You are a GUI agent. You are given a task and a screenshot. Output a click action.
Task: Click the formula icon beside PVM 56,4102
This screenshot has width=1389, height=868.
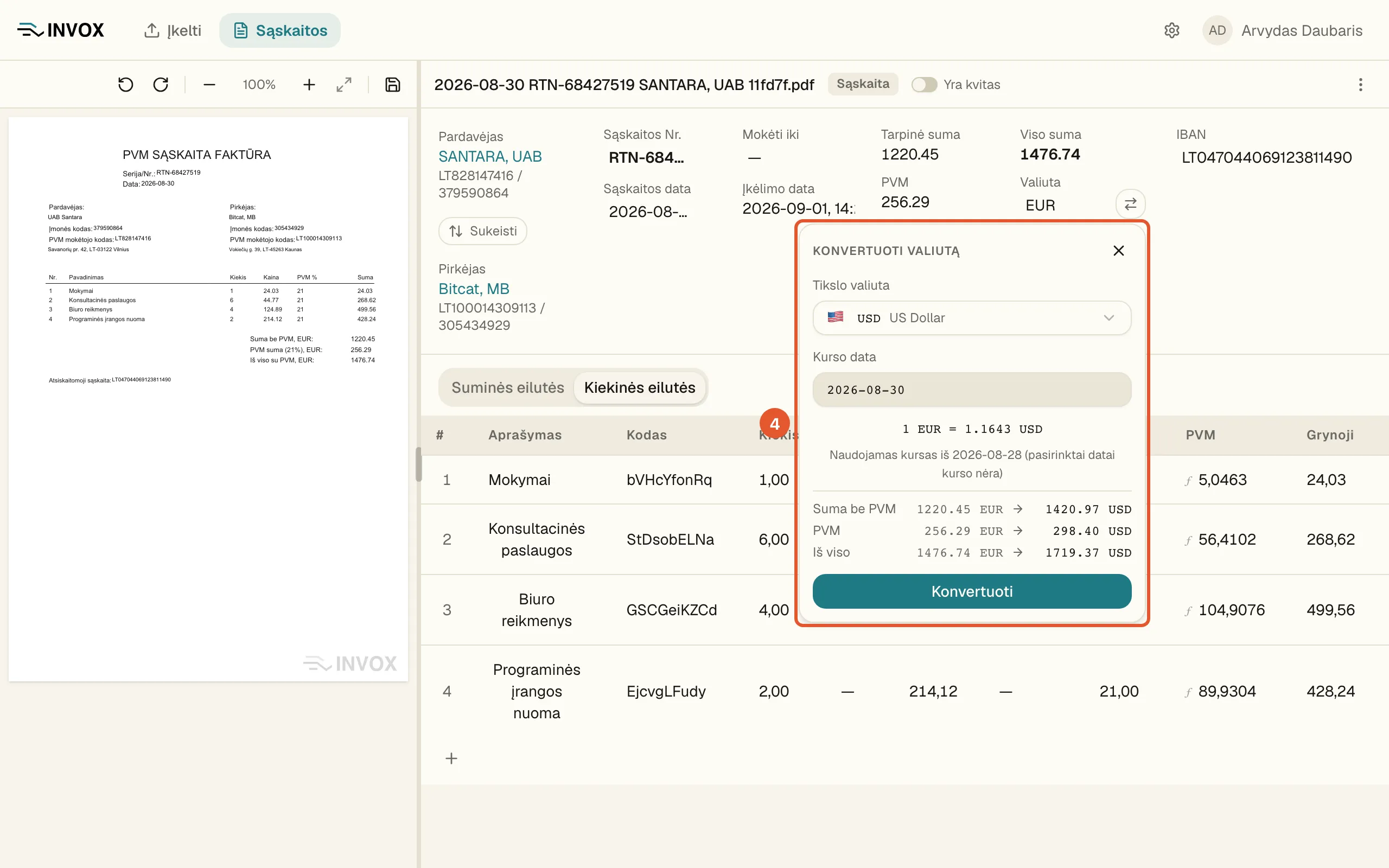(x=1189, y=540)
